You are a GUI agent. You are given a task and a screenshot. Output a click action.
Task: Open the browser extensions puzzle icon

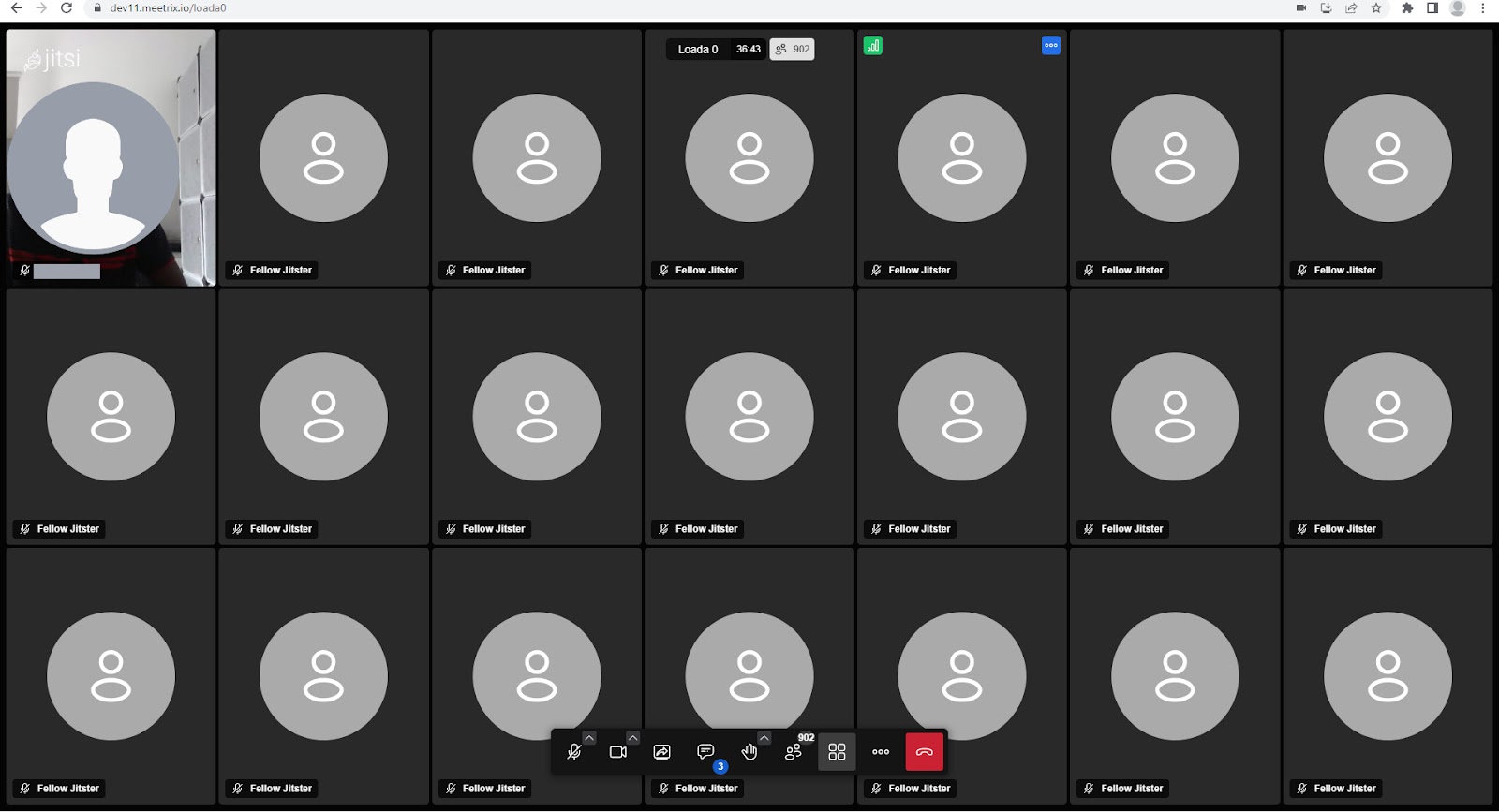click(1407, 8)
